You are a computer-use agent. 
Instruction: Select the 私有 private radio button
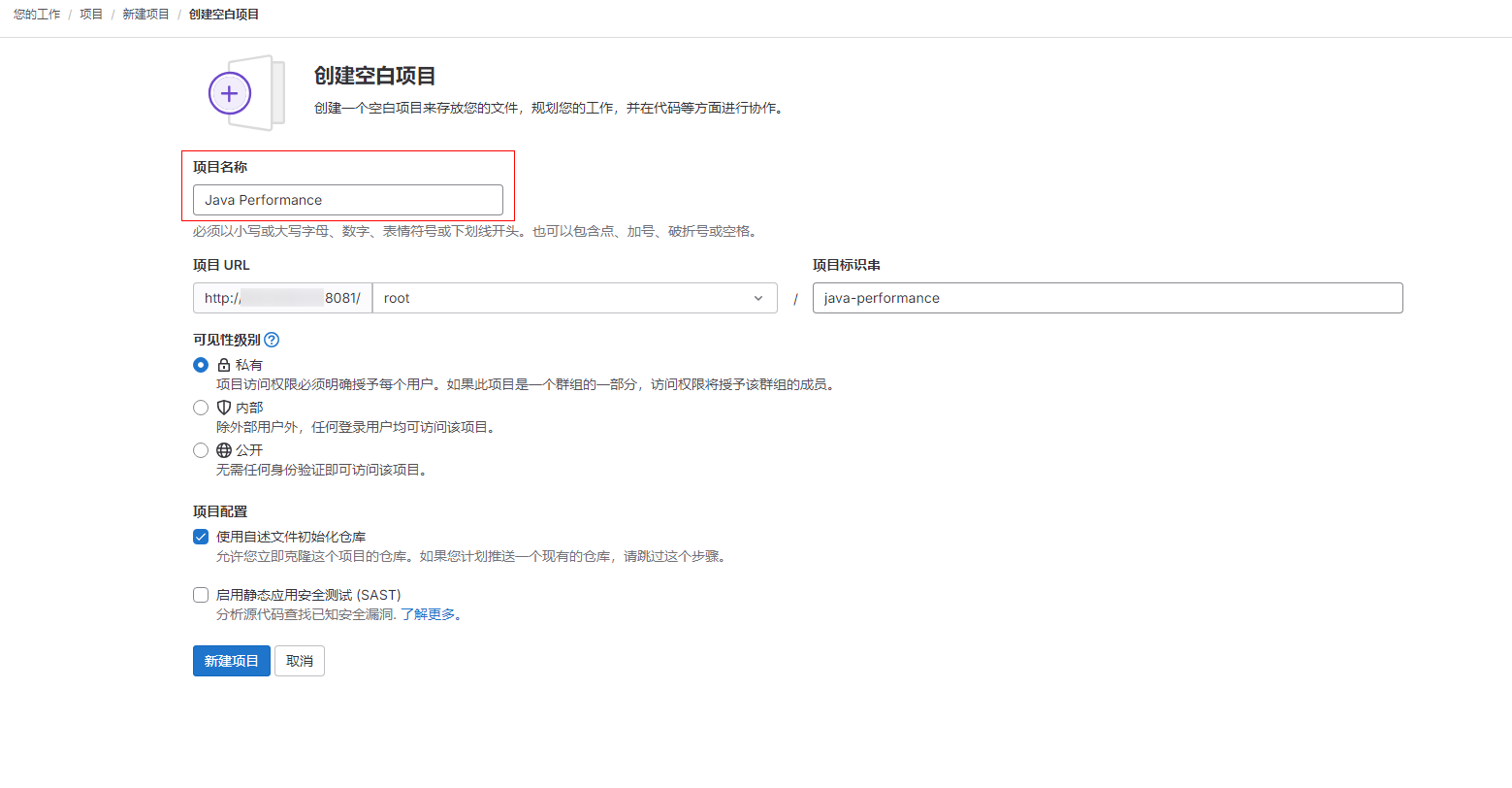click(x=201, y=365)
